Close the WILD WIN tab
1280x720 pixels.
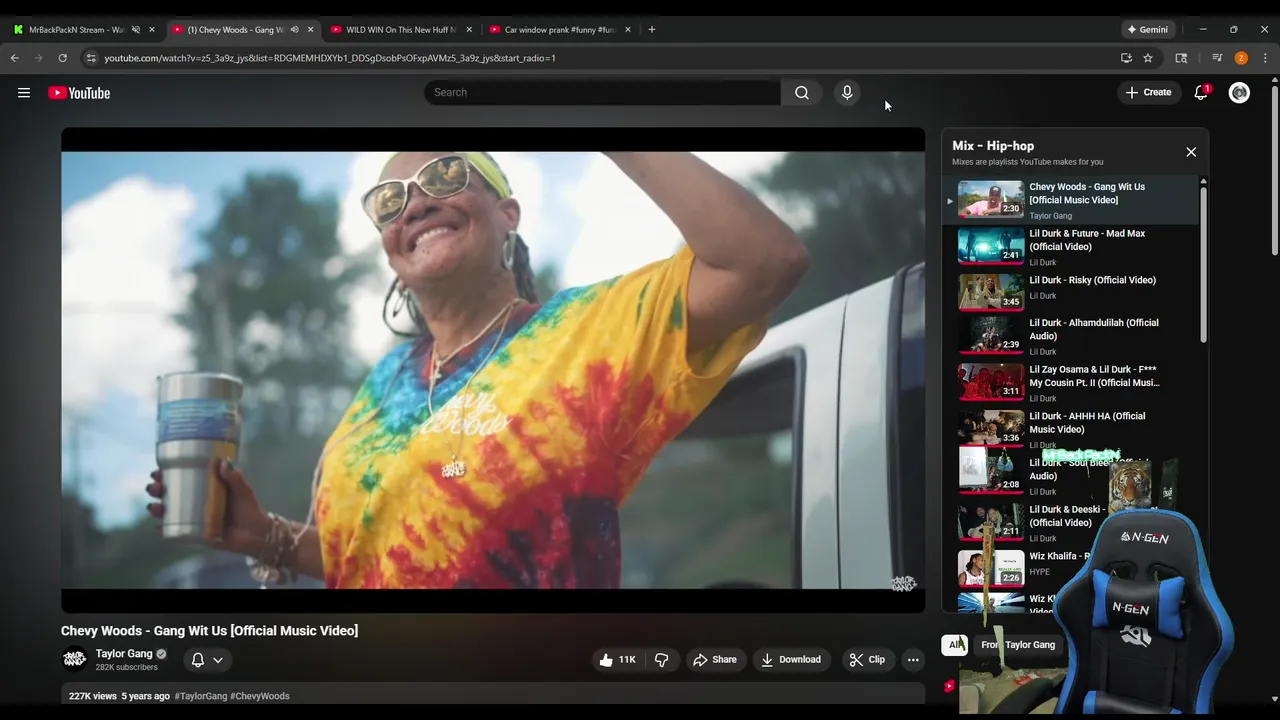tap(469, 30)
